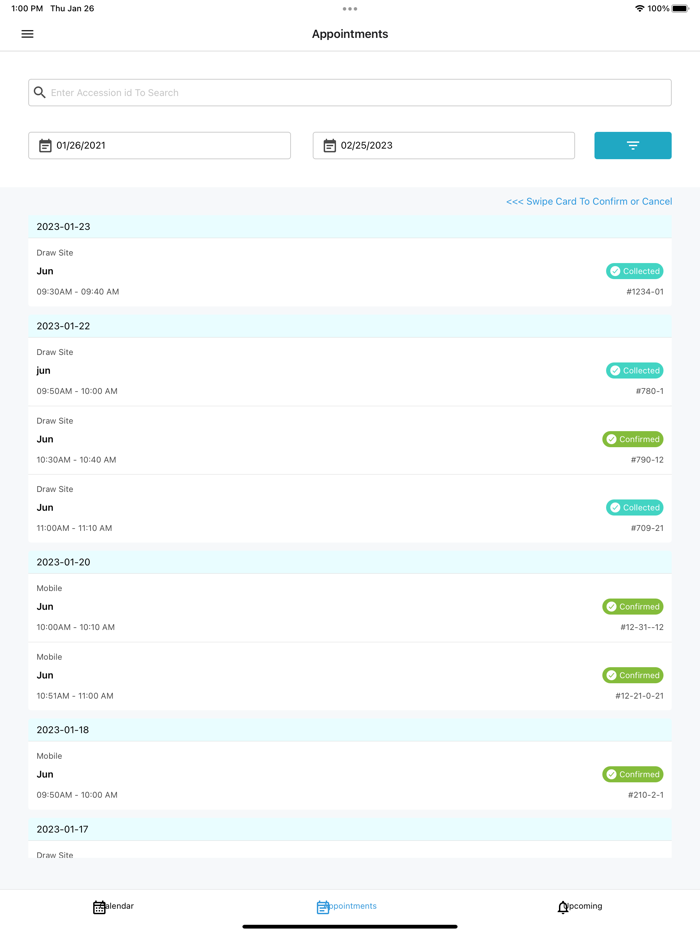Click the Collected badge for #1234-01

point(634,271)
